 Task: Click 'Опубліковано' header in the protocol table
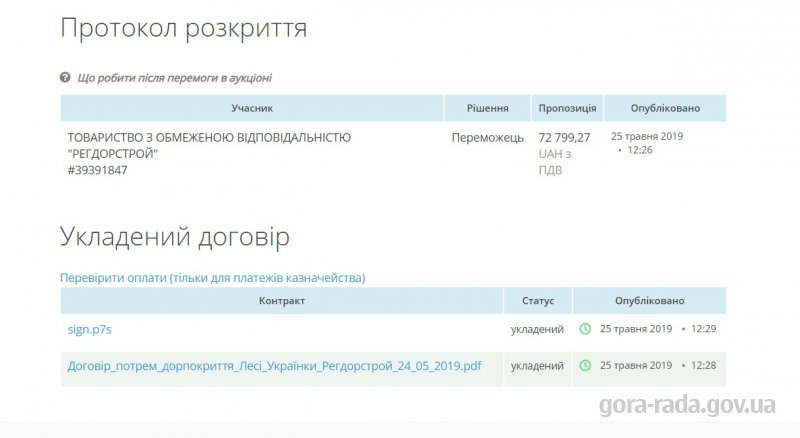click(665, 108)
